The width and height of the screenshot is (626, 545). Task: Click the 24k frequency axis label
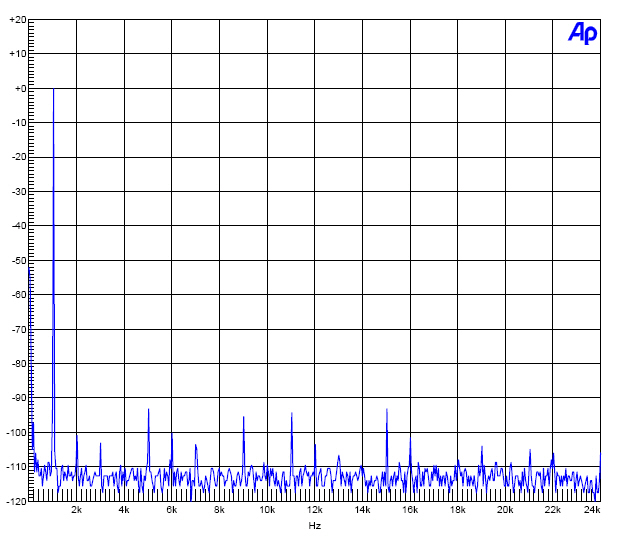(x=592, y=510)
